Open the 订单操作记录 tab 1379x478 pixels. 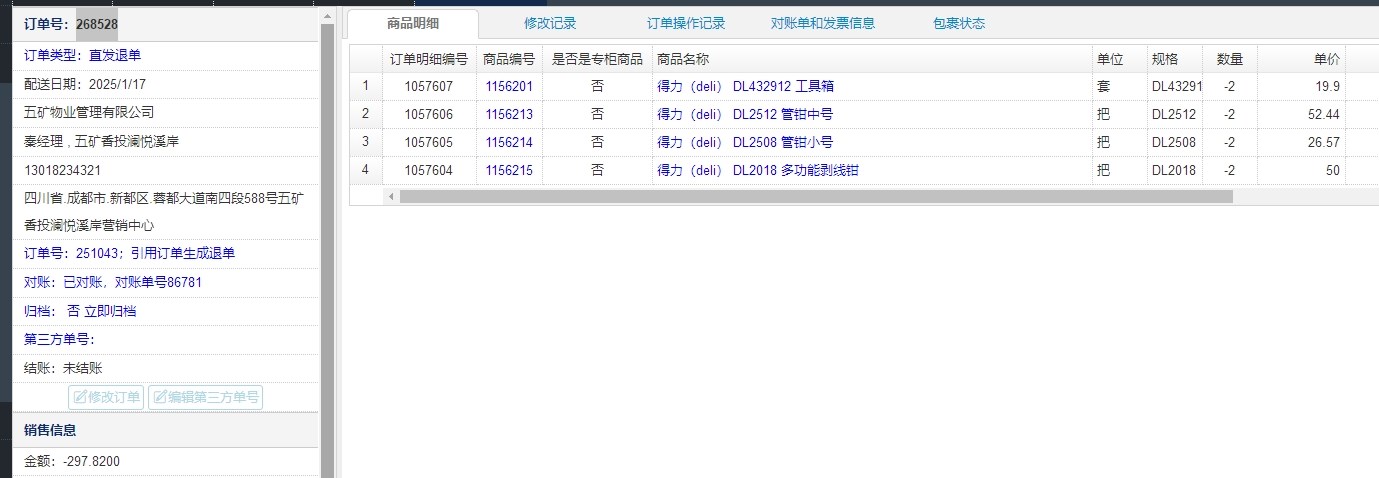686,24
